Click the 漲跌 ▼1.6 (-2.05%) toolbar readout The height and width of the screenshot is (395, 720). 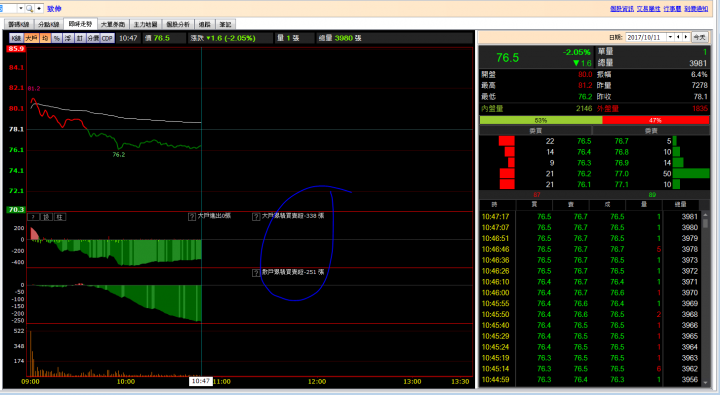pos(223,38)
